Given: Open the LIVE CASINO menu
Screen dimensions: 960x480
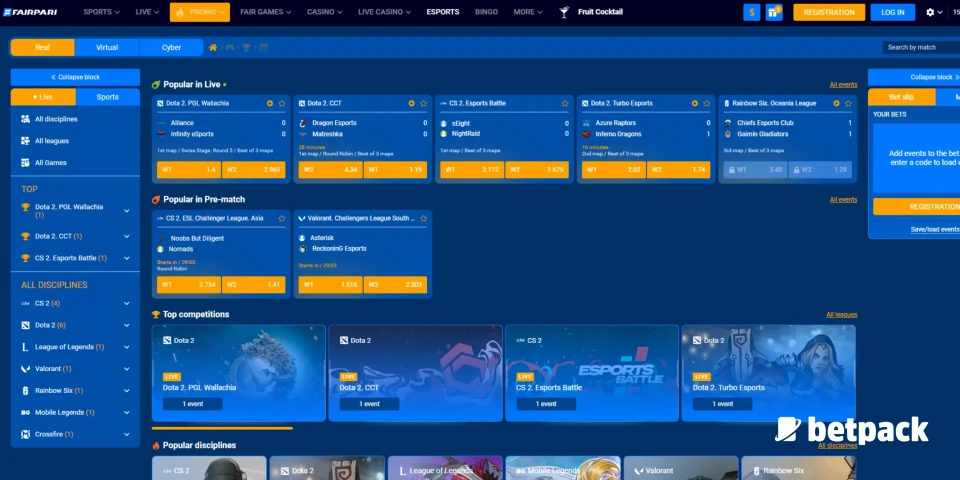Looking at the screenshot, I should tap(384, 12).
